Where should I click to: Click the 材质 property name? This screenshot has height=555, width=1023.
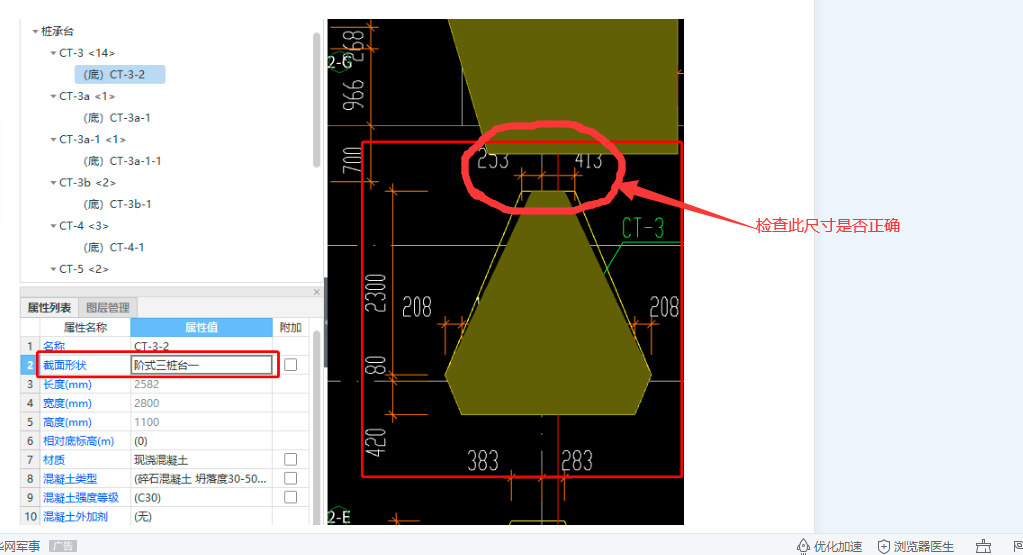(54, 460)
